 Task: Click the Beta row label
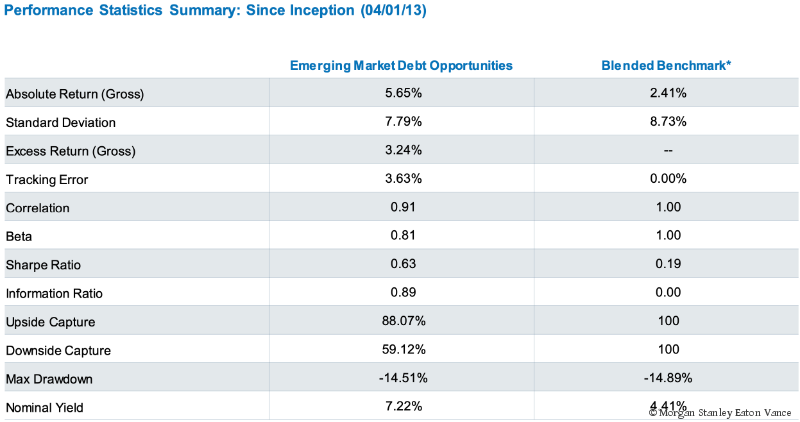point(19,236)
